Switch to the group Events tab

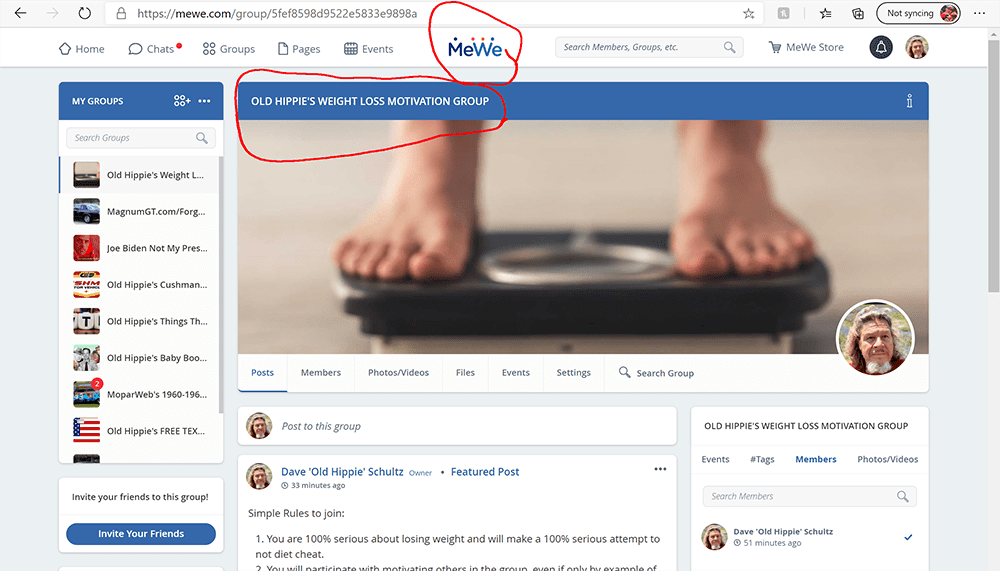[515, 373]
